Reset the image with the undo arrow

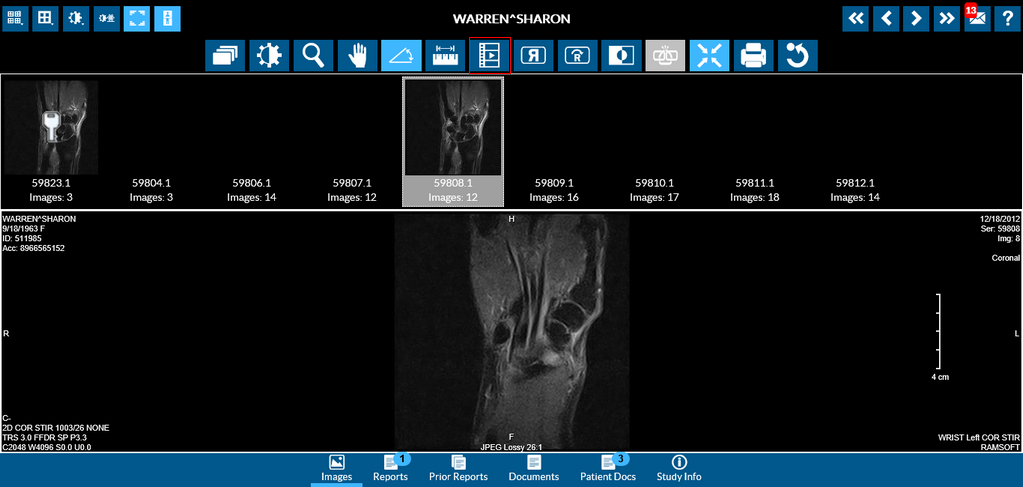coord(797,56)
